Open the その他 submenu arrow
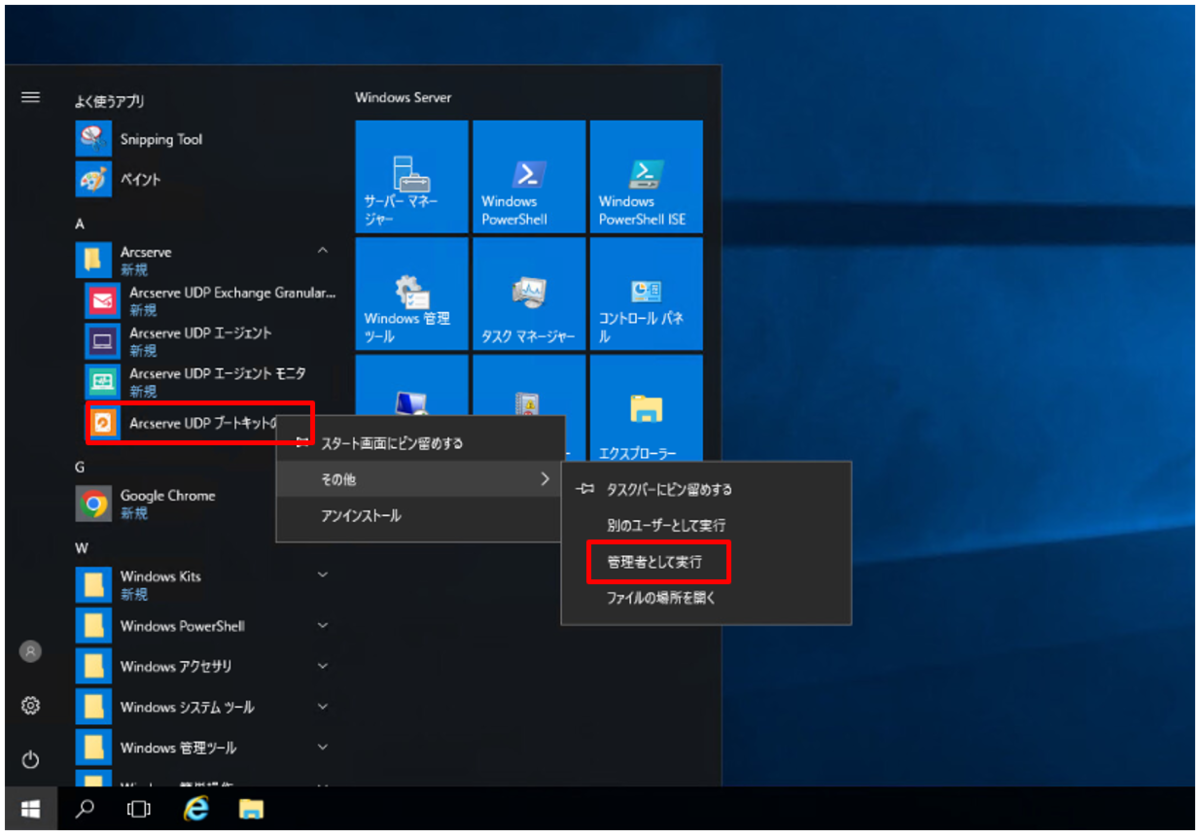The image size is (1200, 837). [x=545, y=480]
